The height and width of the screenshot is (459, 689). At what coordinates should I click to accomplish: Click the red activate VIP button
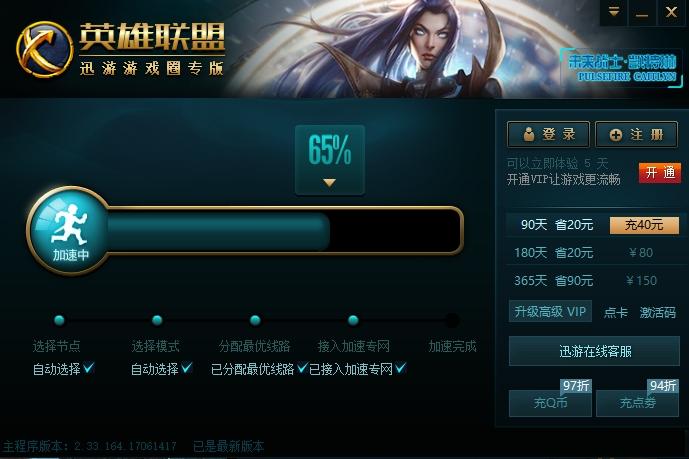(x=660, y=173)
